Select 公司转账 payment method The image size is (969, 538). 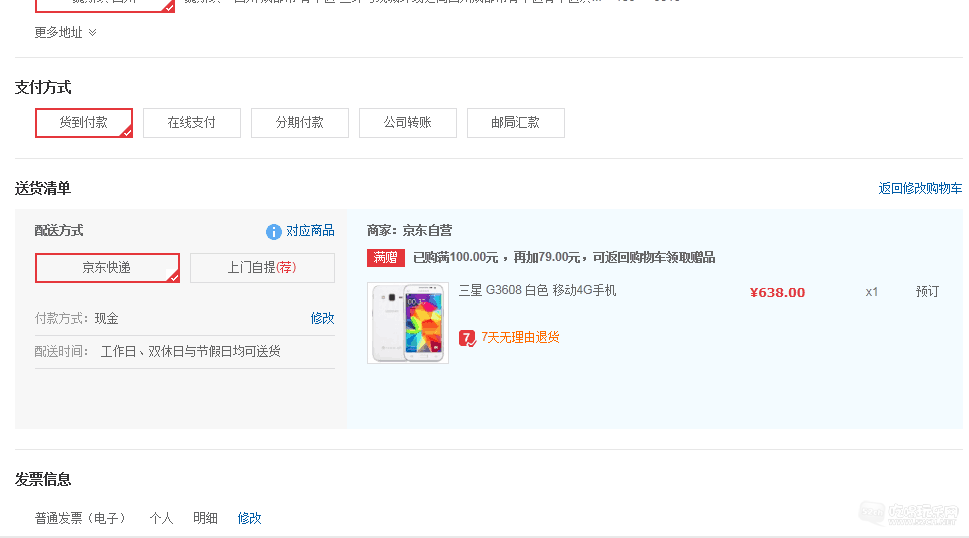coord(408,122)
